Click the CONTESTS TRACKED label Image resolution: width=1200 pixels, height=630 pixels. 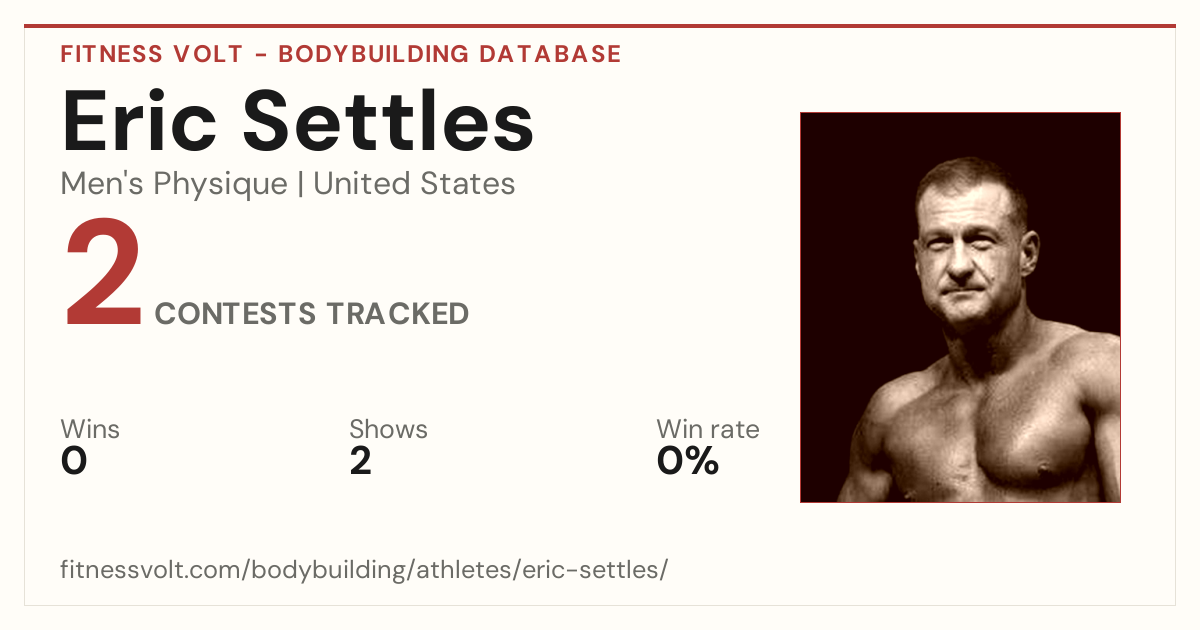pyautogui.click(x=312, y=314)
